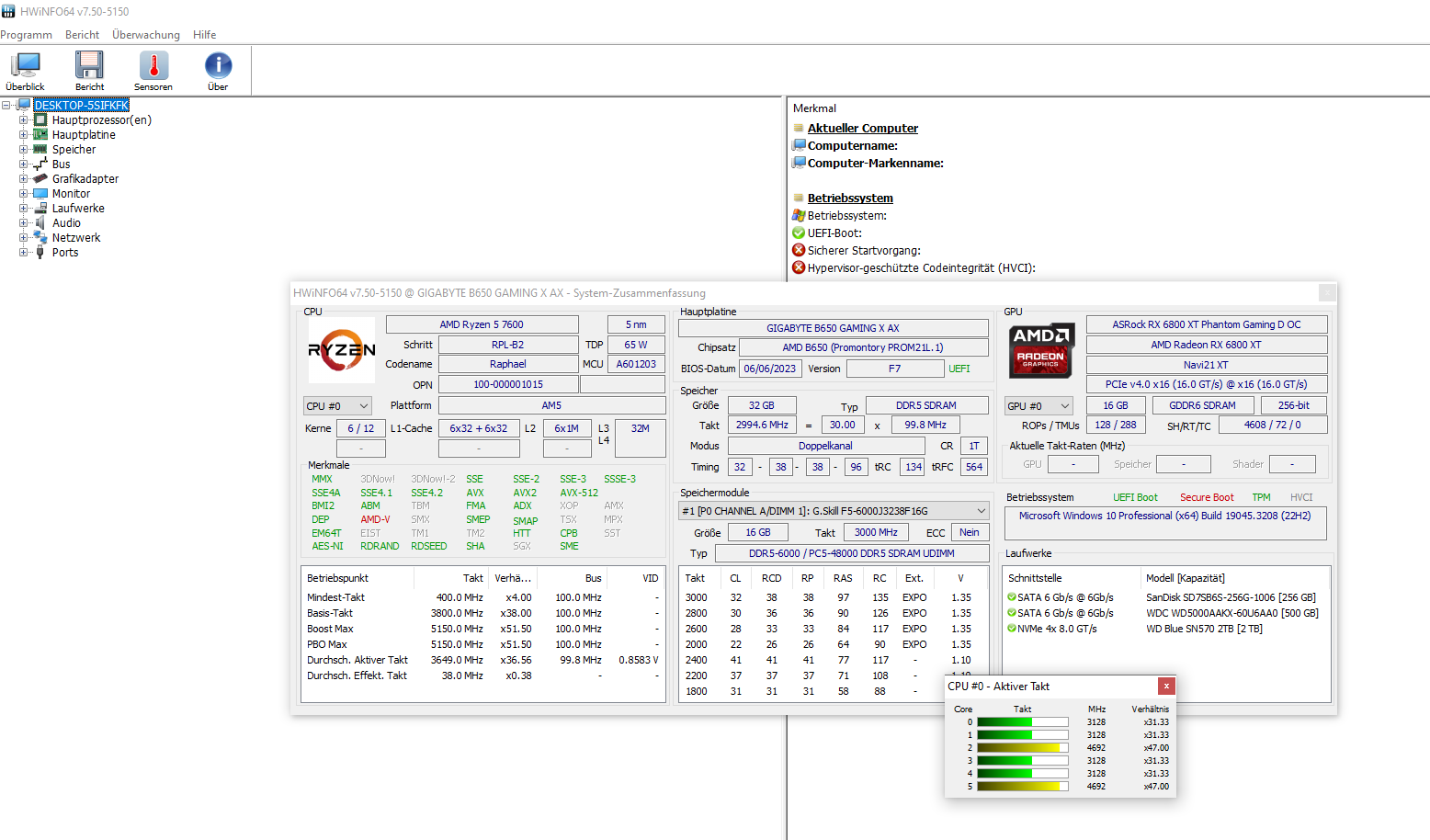Click the Hauptprozessor(en) CPU icon in tree
Image resolution: width=1430 pixels, height=840 pixels.
40,120
